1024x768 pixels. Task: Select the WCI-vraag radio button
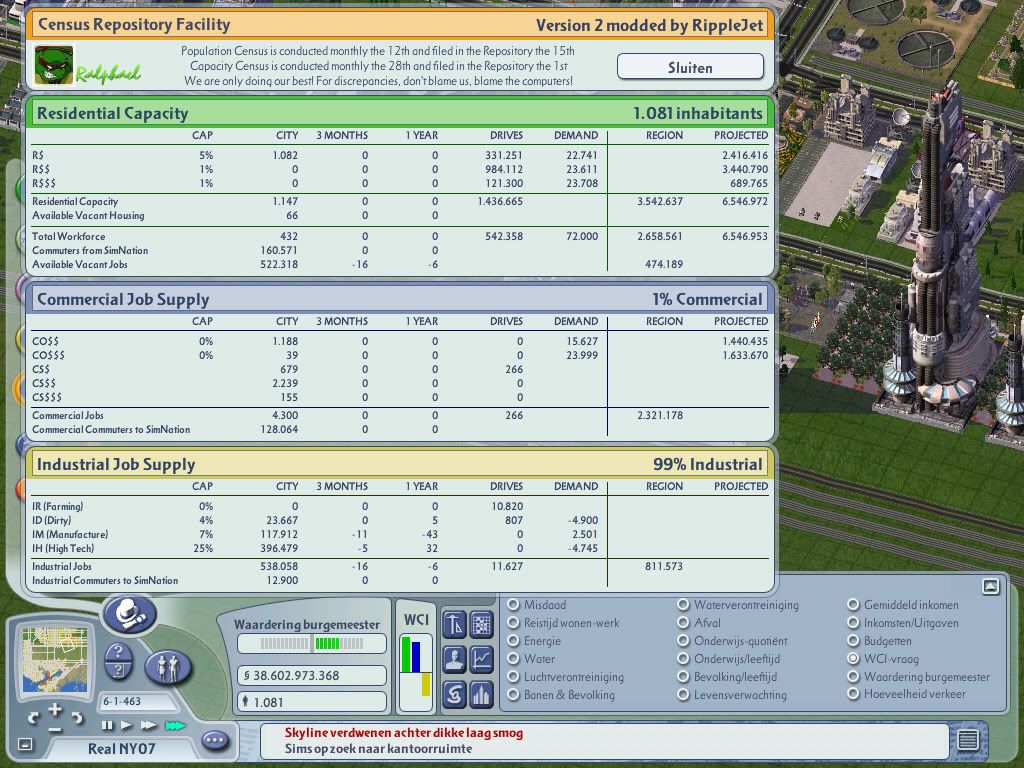(x=853, y=659)
